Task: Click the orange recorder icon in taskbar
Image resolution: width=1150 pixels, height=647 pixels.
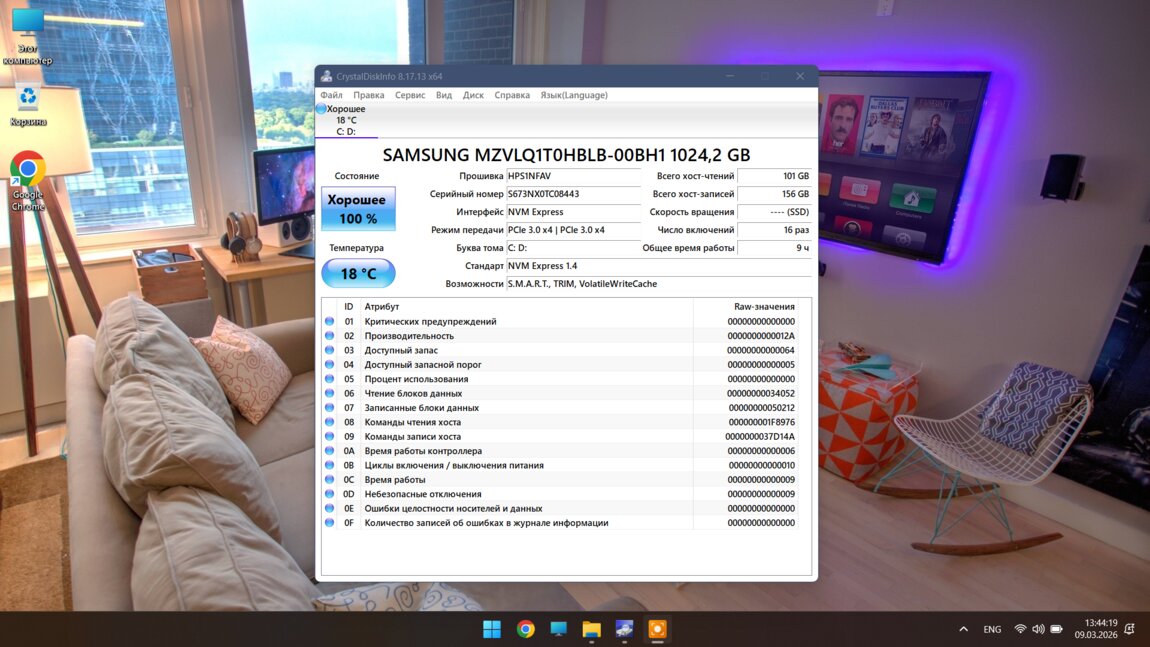Action: click(657, 629)
